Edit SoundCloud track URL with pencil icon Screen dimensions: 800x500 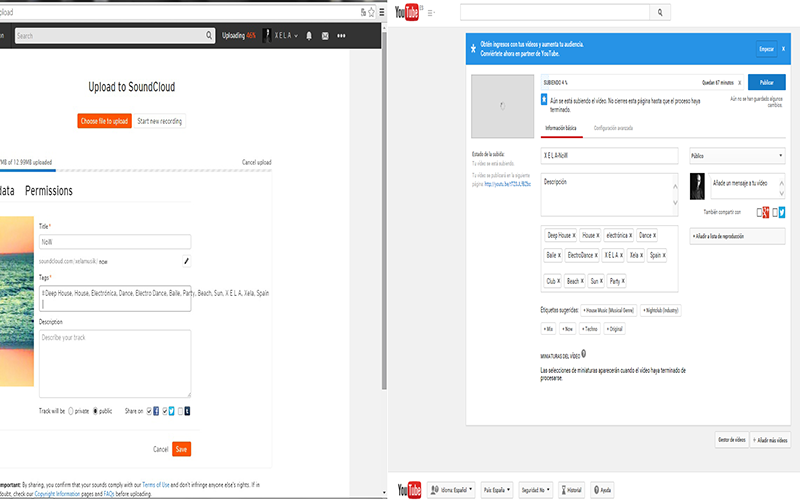pyautogui.click(x=186, y=261)
